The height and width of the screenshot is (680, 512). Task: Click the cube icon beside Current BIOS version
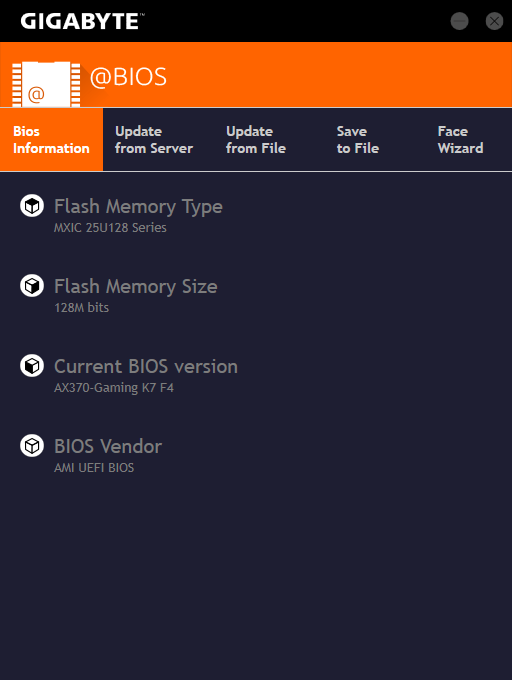click(32, 366)
